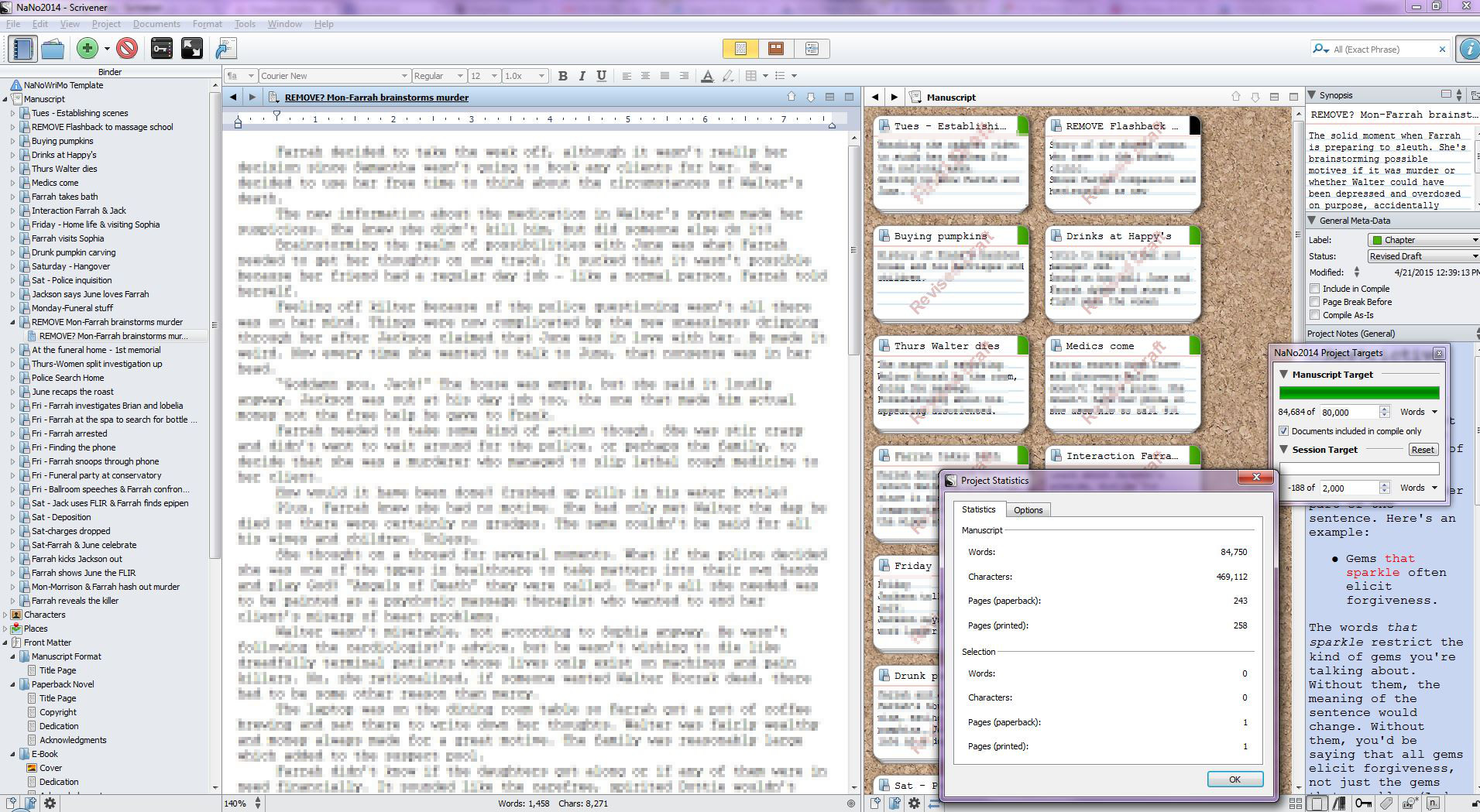Open the File menu
This screenshot has width=1480, height=812.
click(x=13, y=24)
